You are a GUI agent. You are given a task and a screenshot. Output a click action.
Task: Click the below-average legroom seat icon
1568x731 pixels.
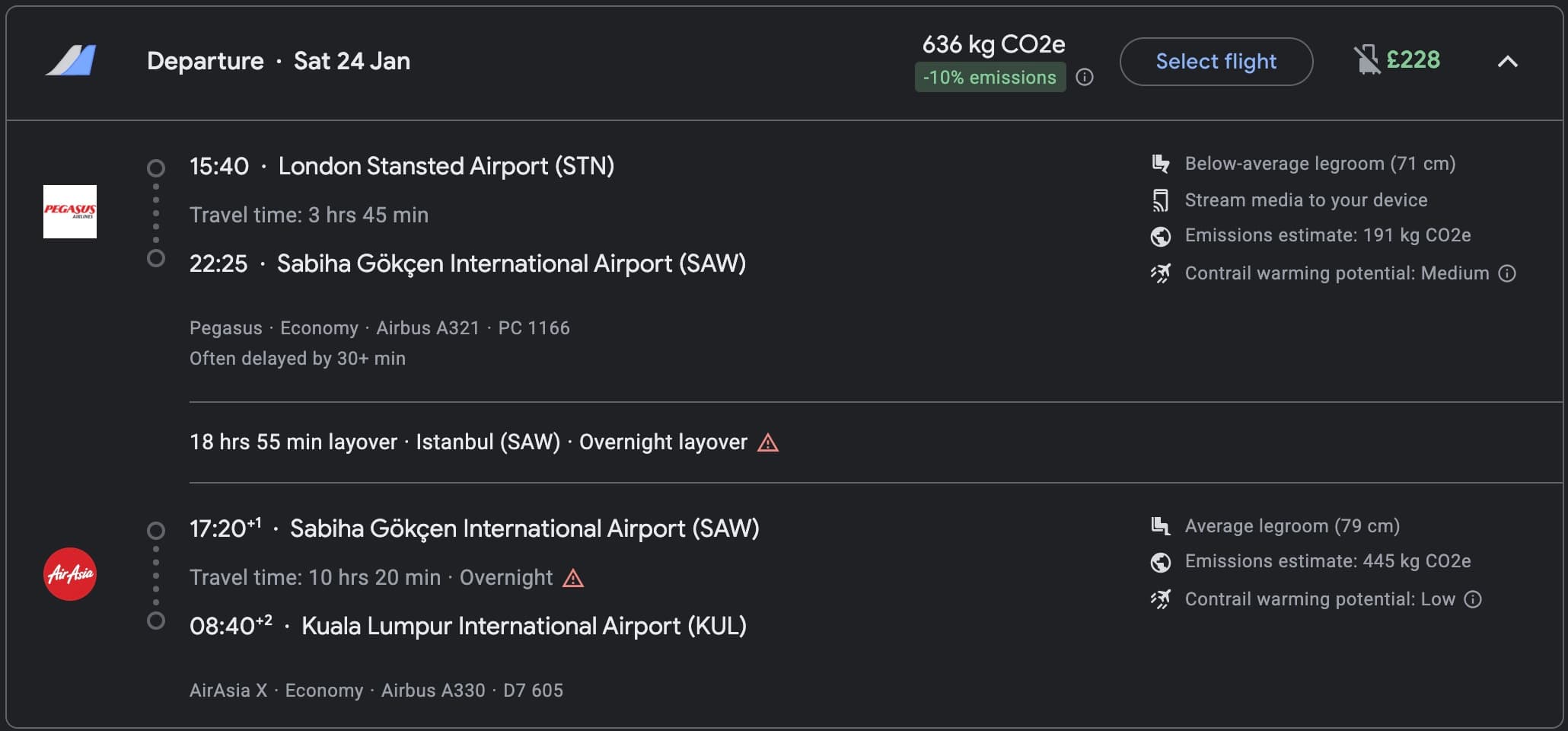point(1160,162)
